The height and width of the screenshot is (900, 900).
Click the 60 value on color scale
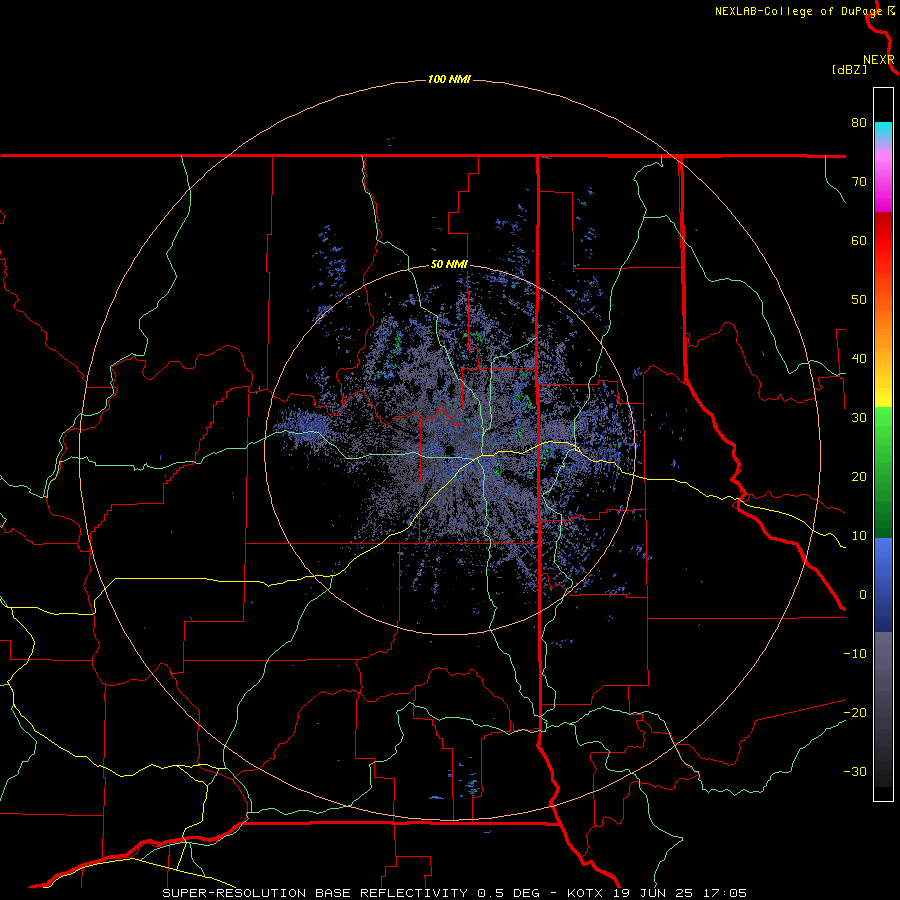click(x=859, y=240)
